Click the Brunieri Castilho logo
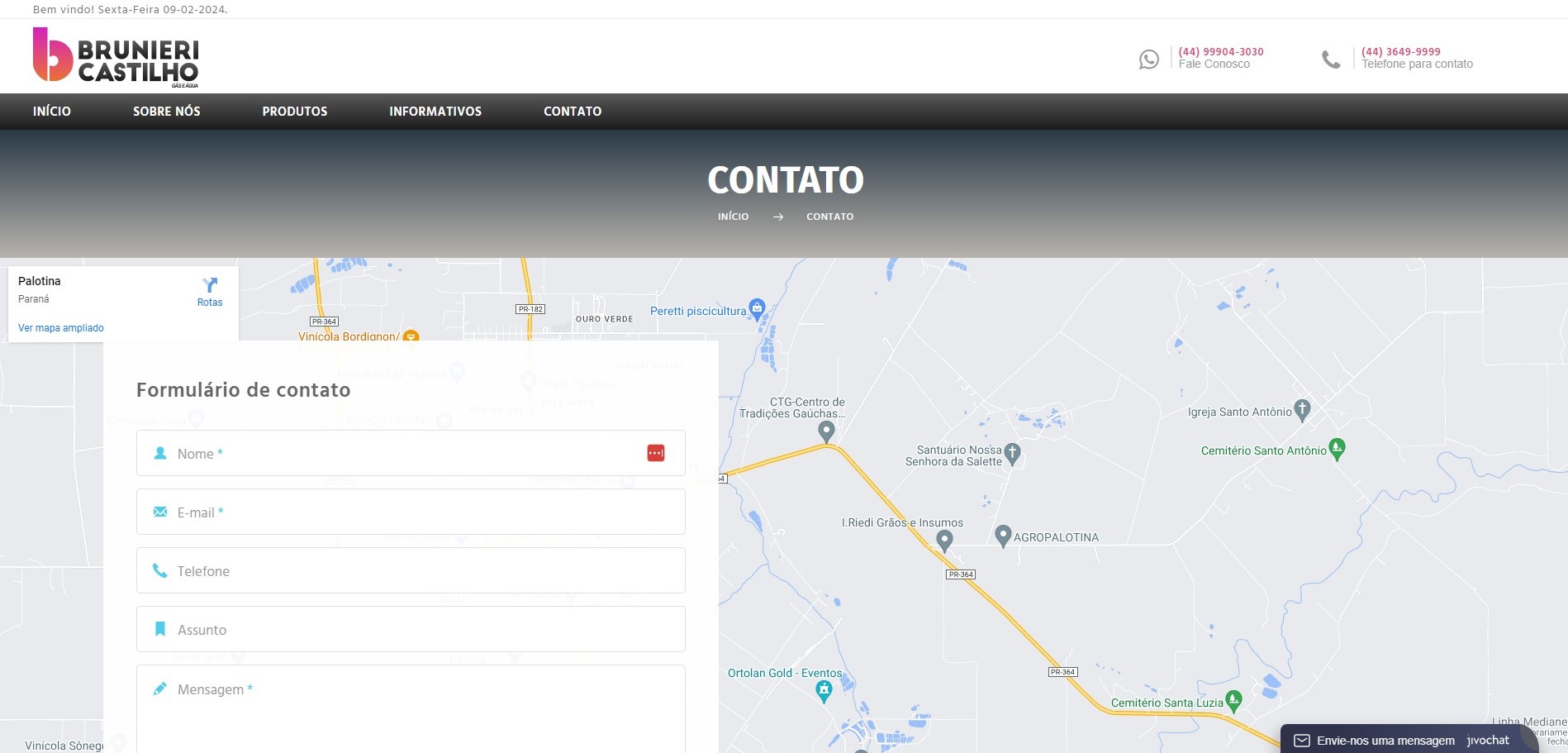 point(116,57)
